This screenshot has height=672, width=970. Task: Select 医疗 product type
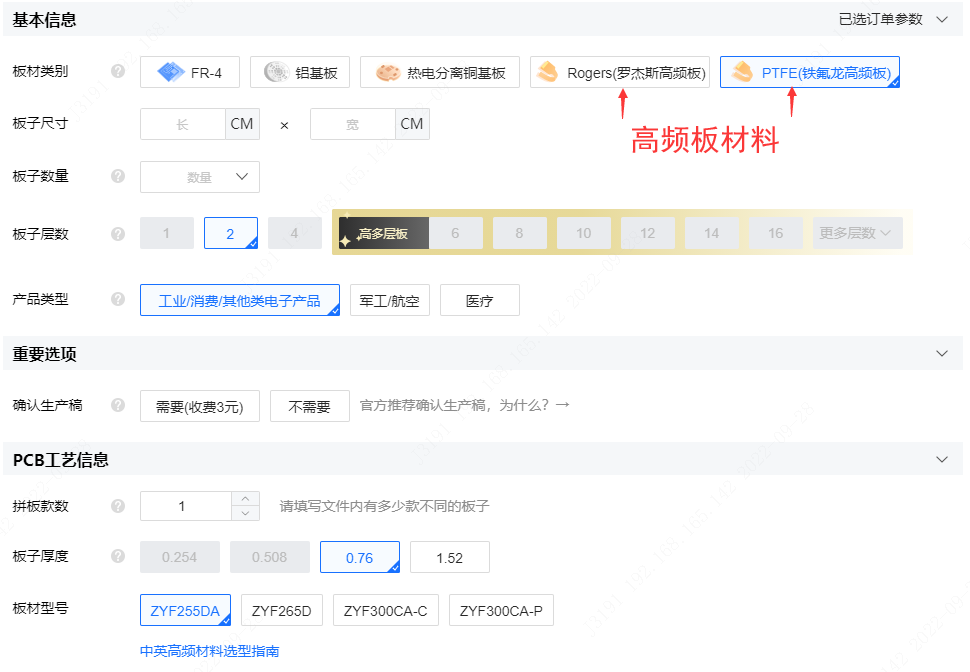pyautogui.click(x=479, y=300)
